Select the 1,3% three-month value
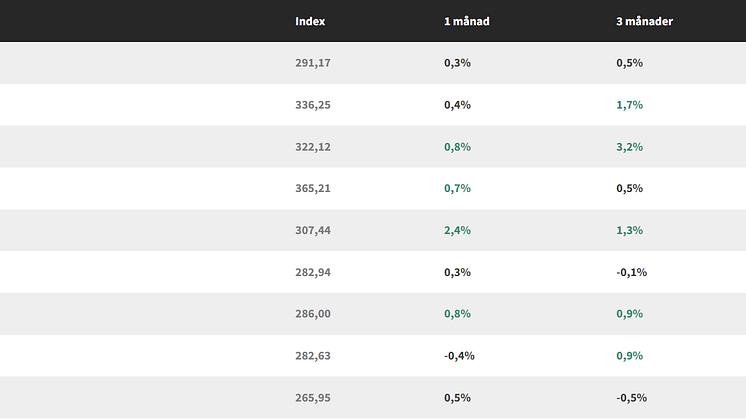Image resolution: width=746 pixels, height=419 pixels. pos(629,230)
